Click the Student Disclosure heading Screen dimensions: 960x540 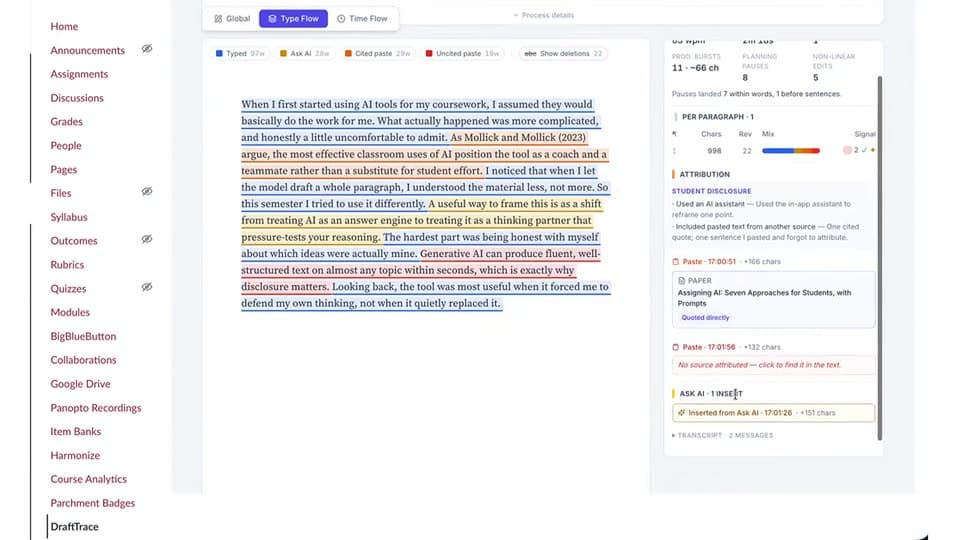click(x=711, y=192)
